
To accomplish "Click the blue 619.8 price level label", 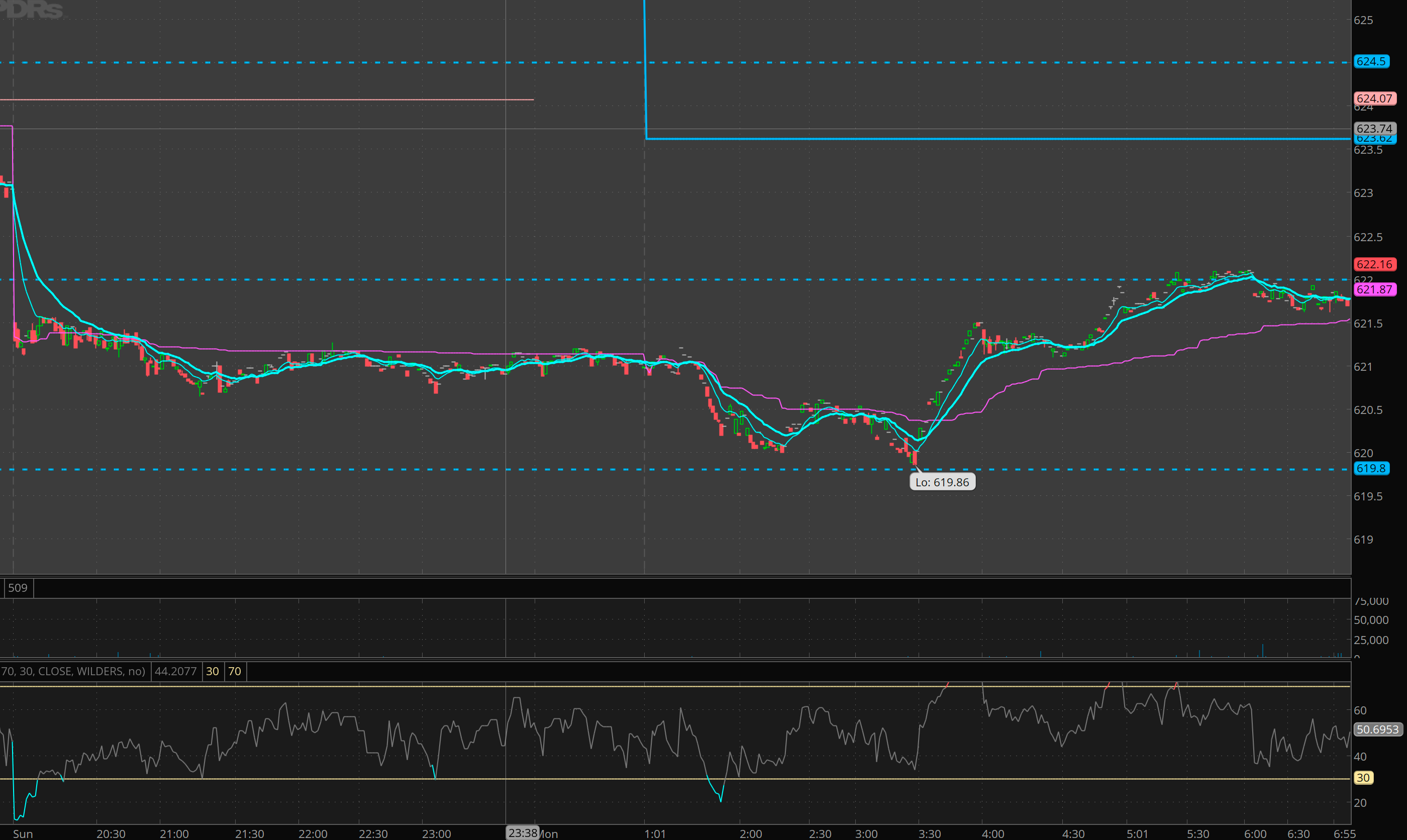I will click(1371, 468).
